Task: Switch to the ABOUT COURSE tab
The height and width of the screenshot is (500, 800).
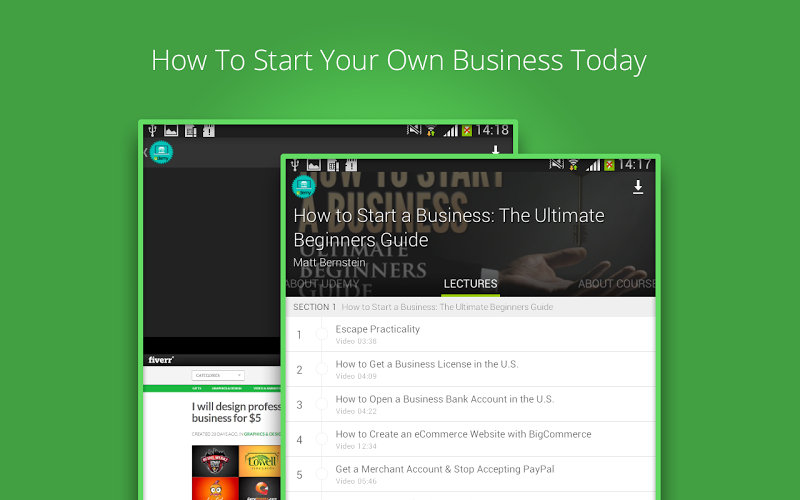Action: 616,284
